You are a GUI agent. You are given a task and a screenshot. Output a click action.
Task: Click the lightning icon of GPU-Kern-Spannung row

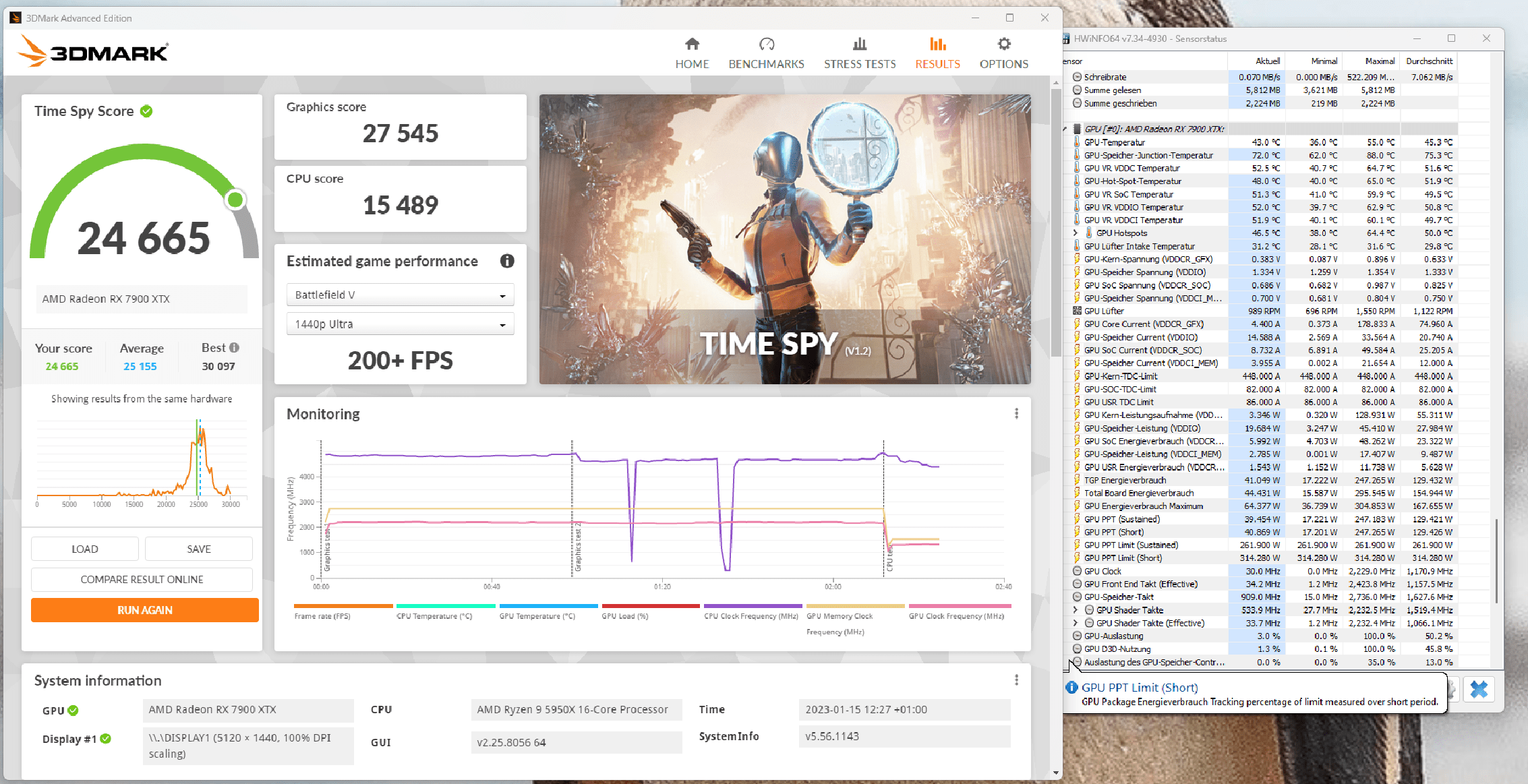1077,259
